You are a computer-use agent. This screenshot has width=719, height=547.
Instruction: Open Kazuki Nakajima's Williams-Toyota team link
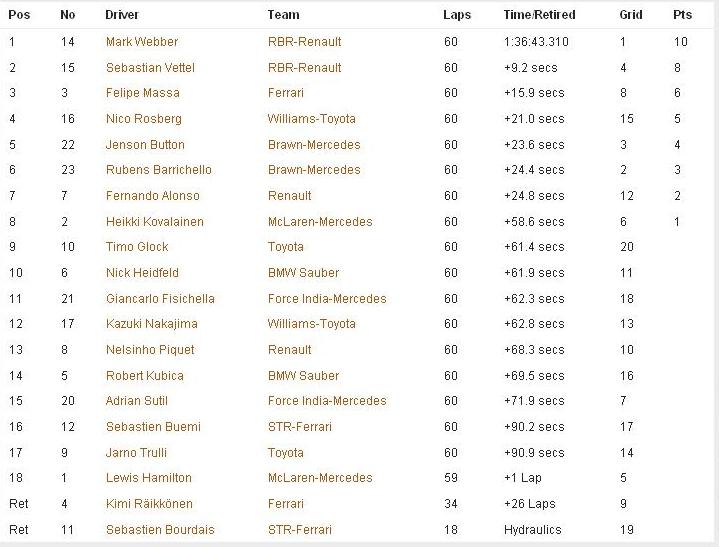312,324
